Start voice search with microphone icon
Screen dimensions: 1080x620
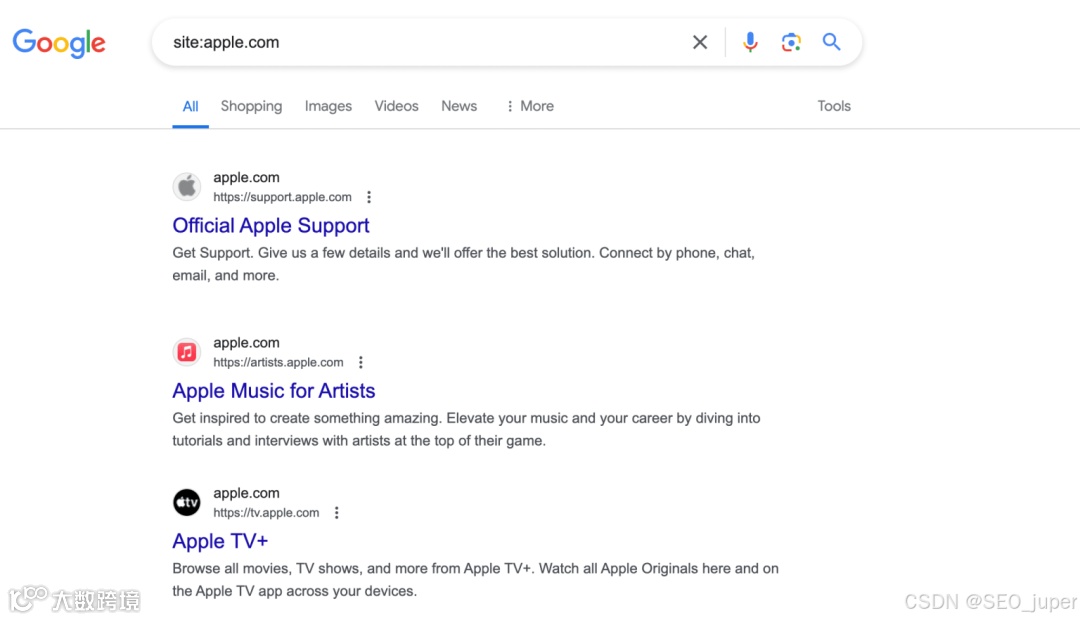(x=750, y=42)
